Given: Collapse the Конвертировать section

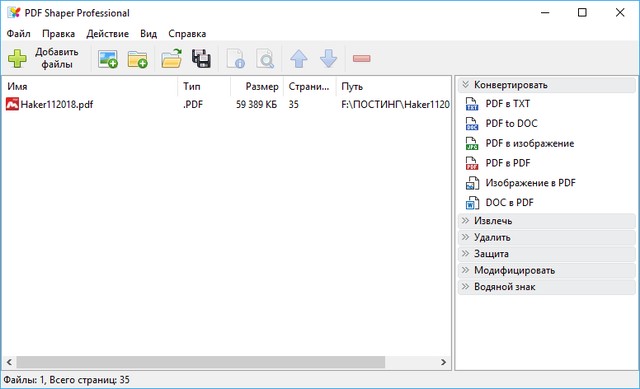Looking at the screenshot, I should 547,85.
